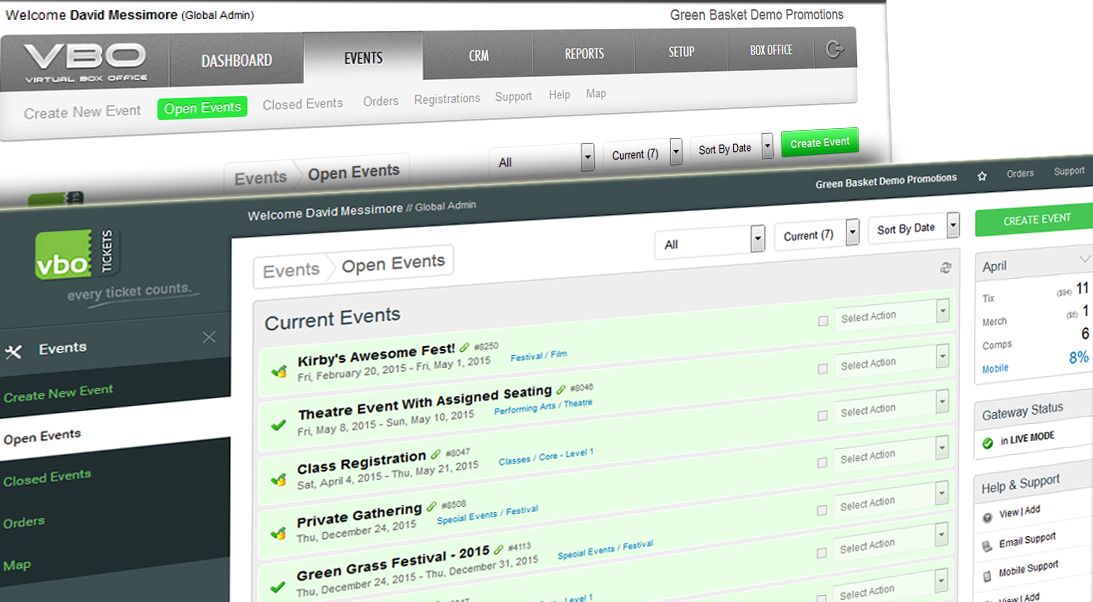Click the green vbo tickets logo

(x=77, y=254)
